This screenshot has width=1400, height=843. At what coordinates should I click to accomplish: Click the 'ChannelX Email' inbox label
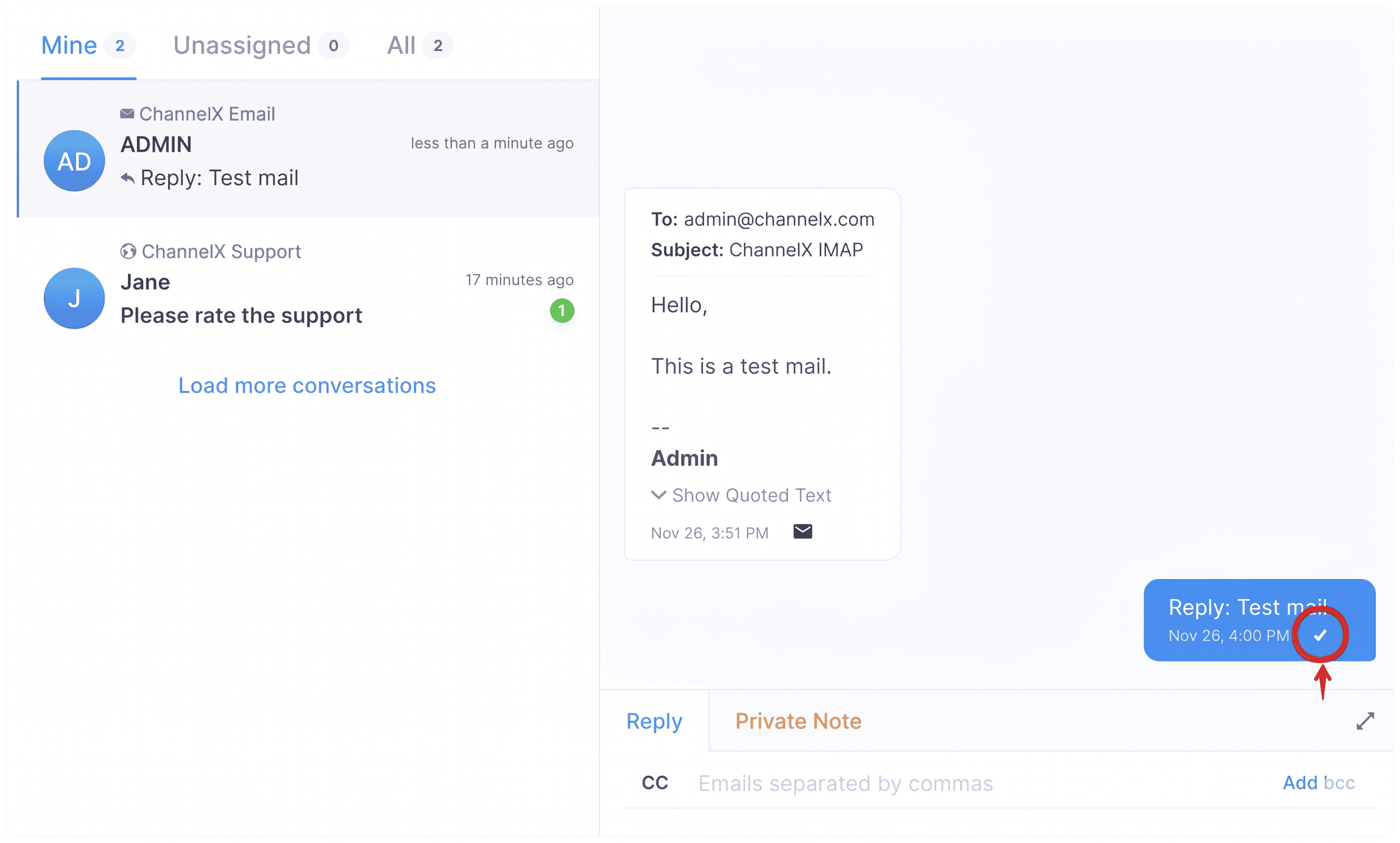click(x=207, y=114)
